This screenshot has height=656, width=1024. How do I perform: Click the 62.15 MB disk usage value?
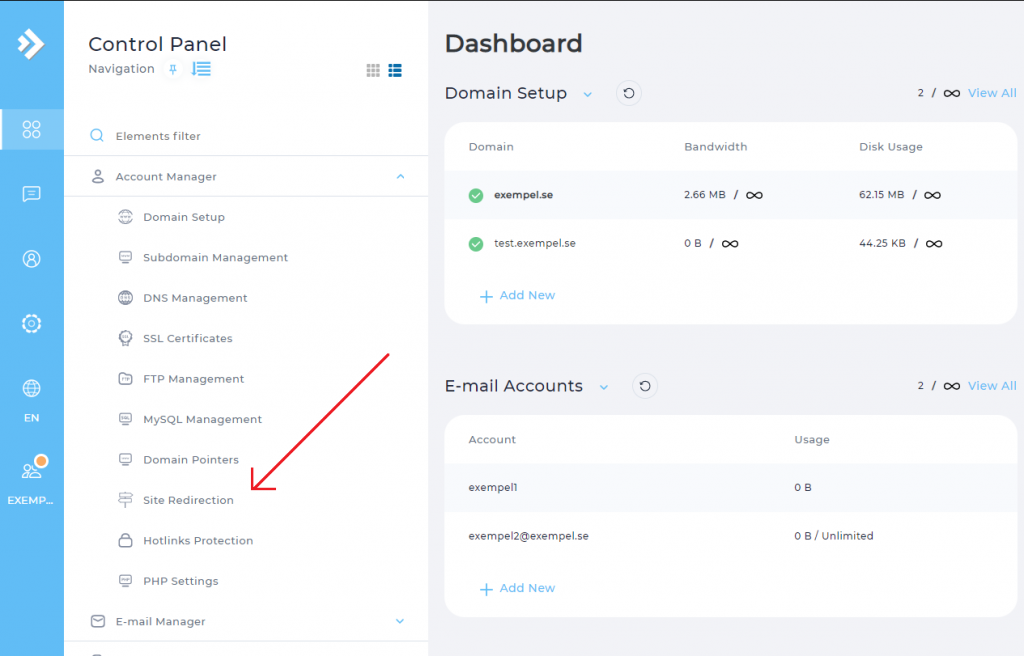click(x=882, y=195)
